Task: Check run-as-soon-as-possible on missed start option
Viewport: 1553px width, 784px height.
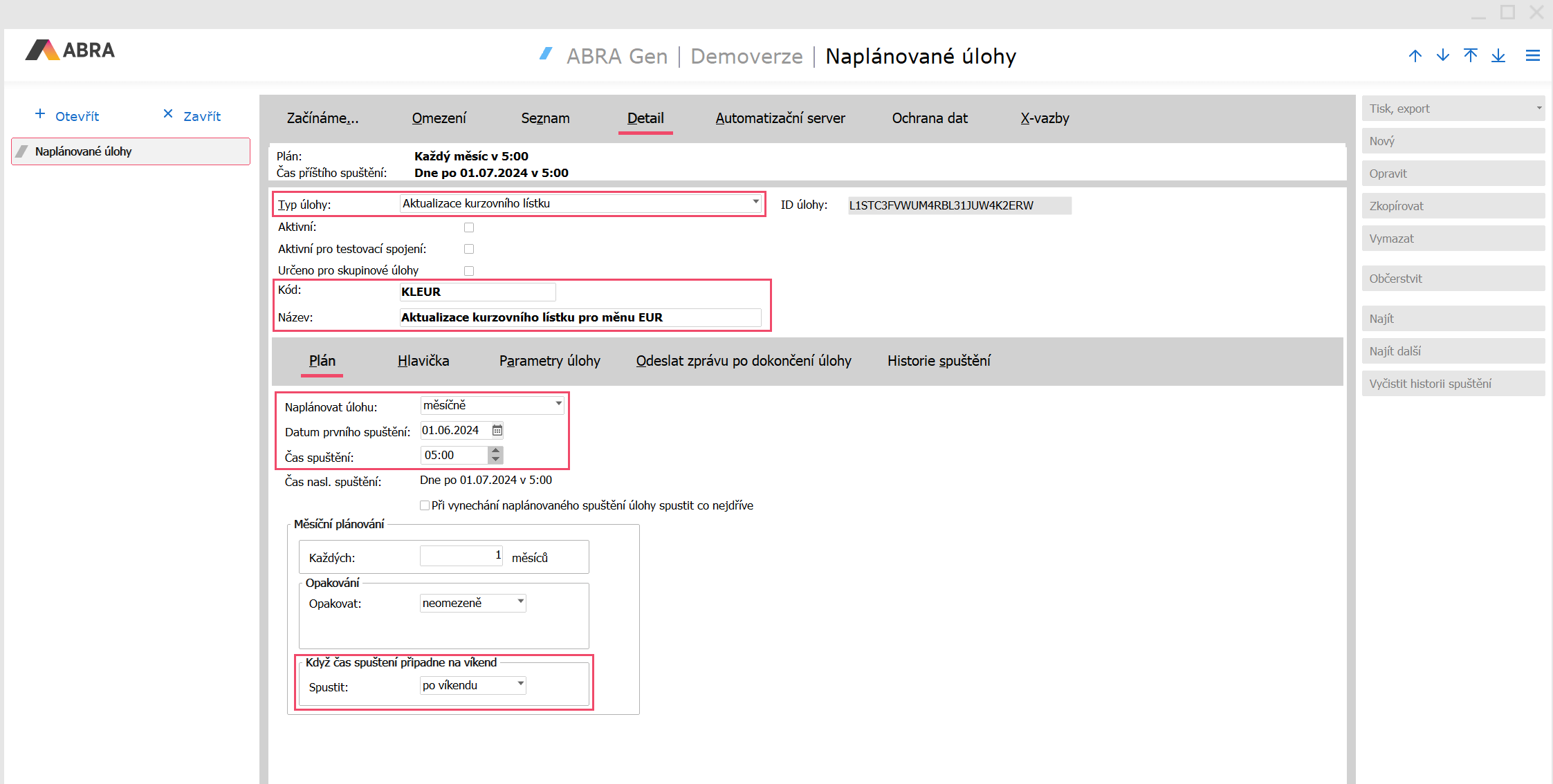Action: 425,505
